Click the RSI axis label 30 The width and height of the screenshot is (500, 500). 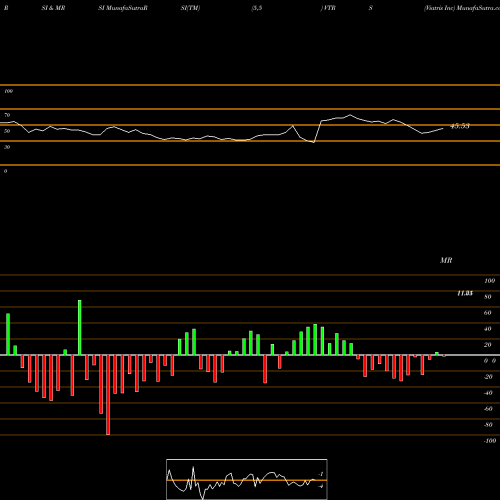click(x=7, y=147)
